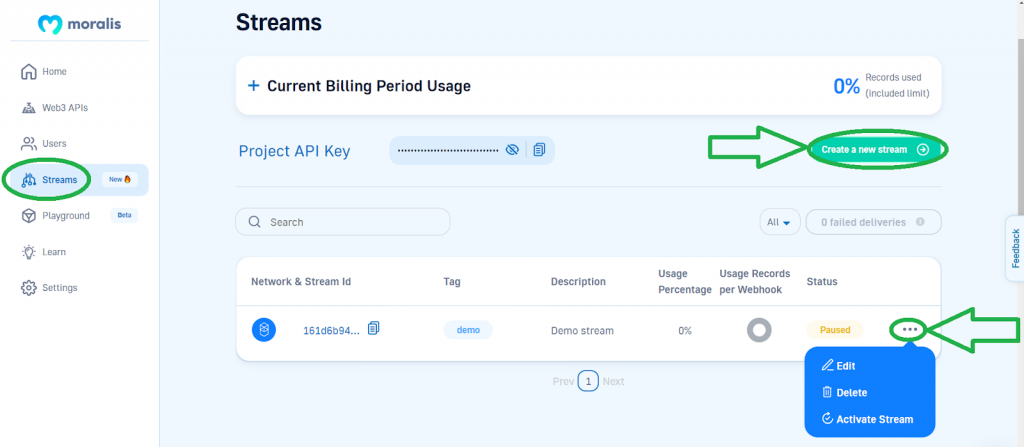Click the Streams page heading
The width and height of the screenshot is (1024, 447).
click(279, 22)
